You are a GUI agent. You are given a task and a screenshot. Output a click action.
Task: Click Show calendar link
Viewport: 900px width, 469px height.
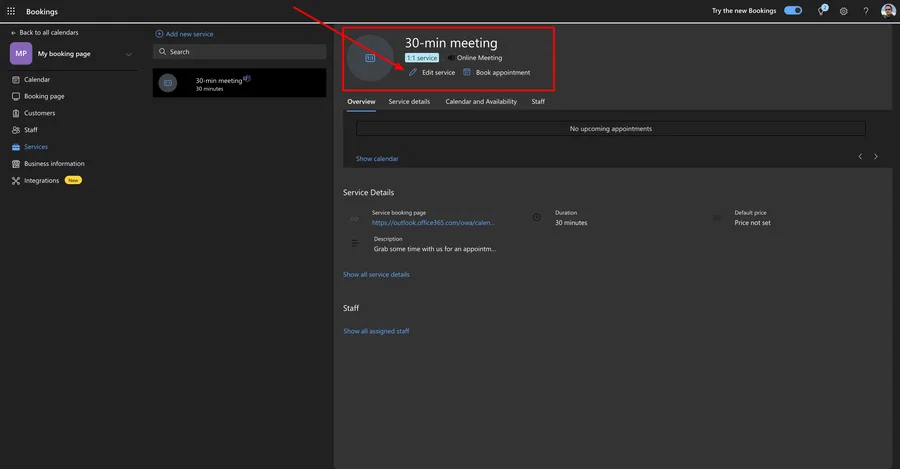(377, 159)
